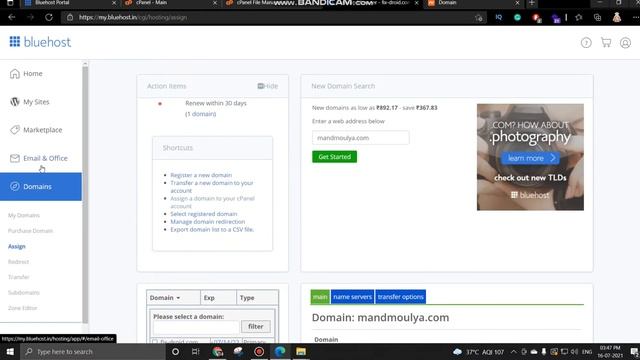Open the shopping cart icon
640x360 pixels.
[x=606, y=42]
